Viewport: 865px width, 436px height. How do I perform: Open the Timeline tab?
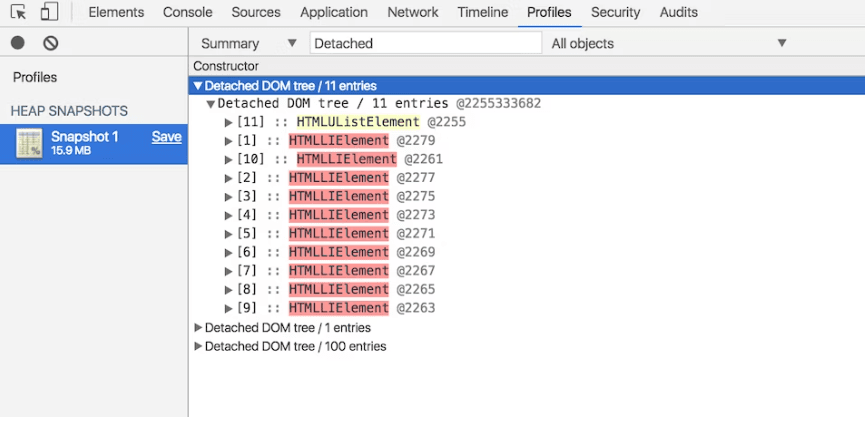(482, 13)
